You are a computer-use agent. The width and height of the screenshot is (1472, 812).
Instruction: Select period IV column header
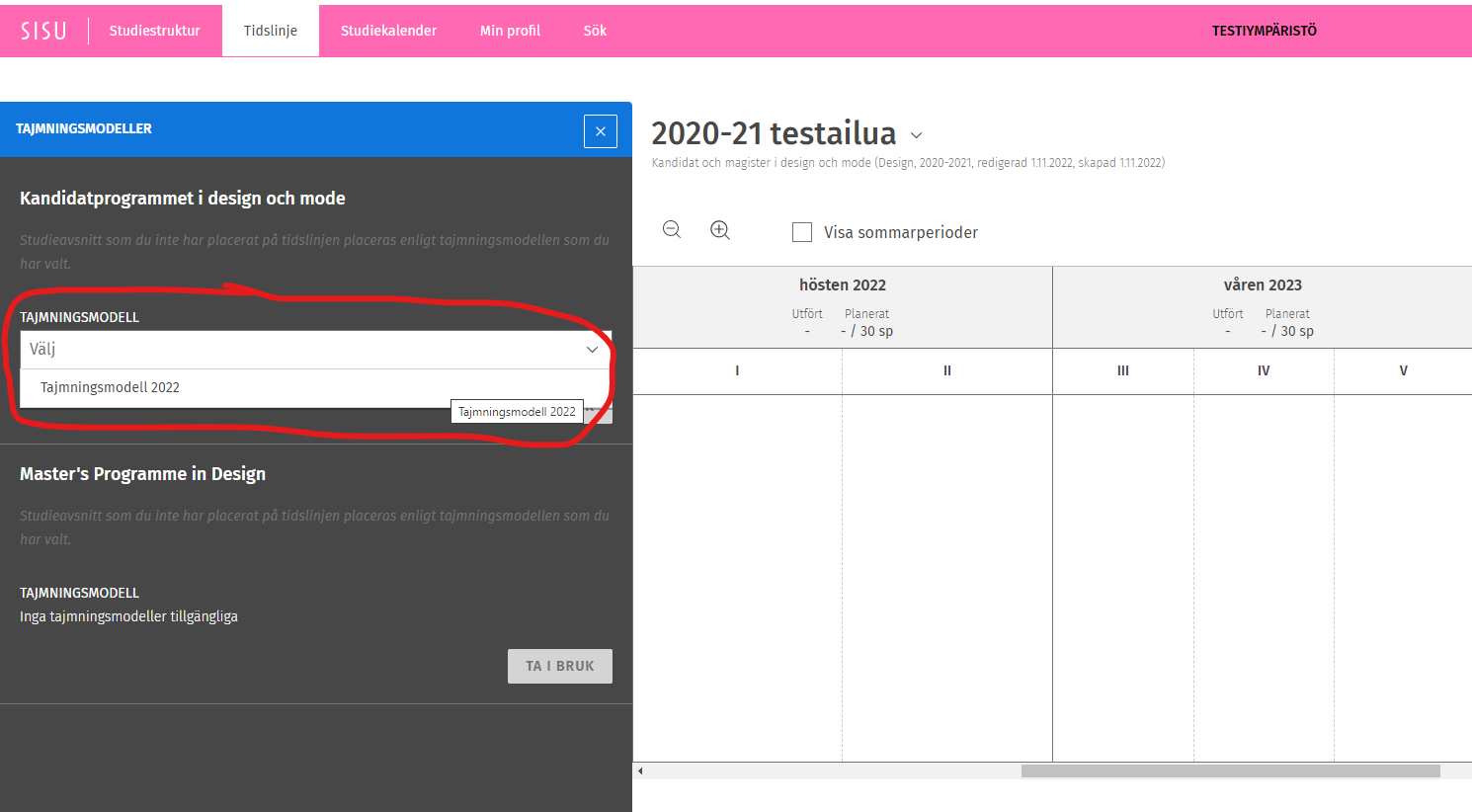coord(1263,370)
